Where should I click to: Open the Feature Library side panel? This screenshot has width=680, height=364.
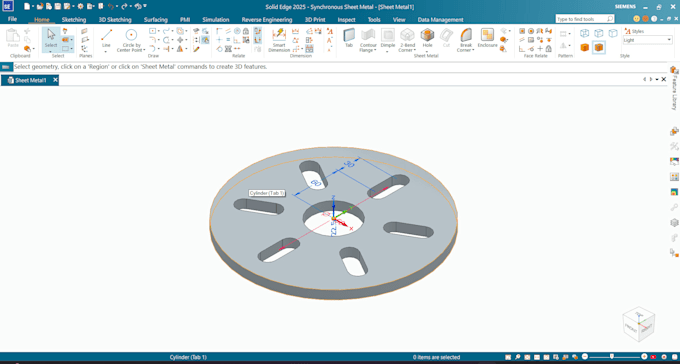674,88
